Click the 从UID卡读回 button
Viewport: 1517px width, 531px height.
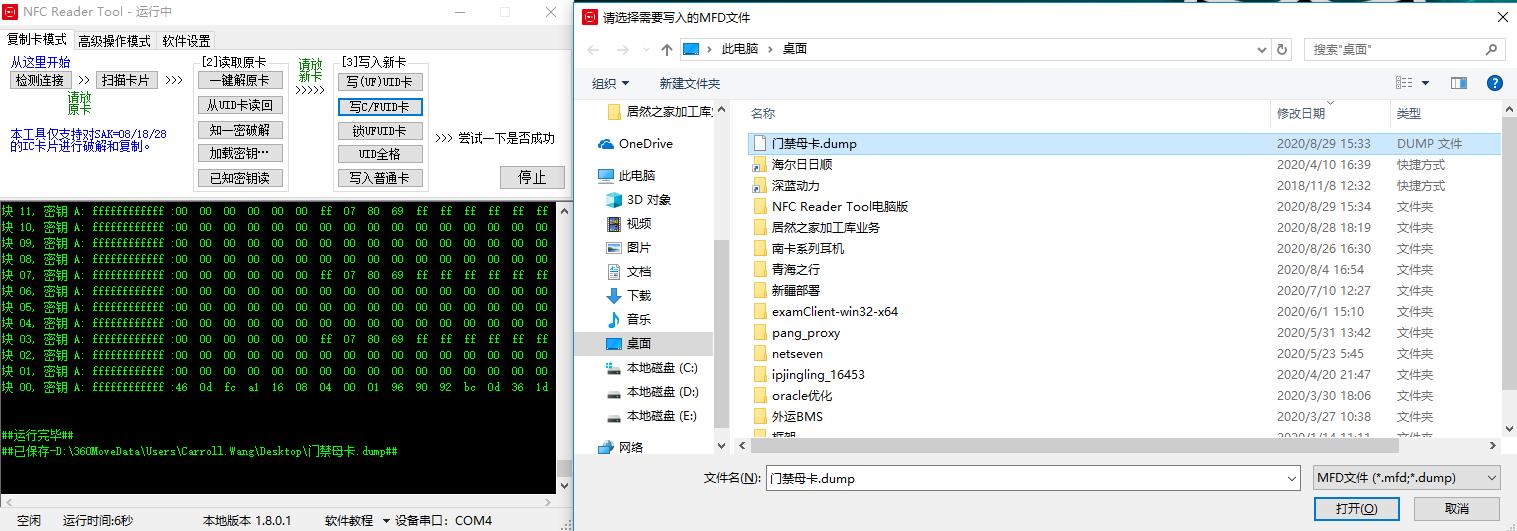(x=240, y=105)
